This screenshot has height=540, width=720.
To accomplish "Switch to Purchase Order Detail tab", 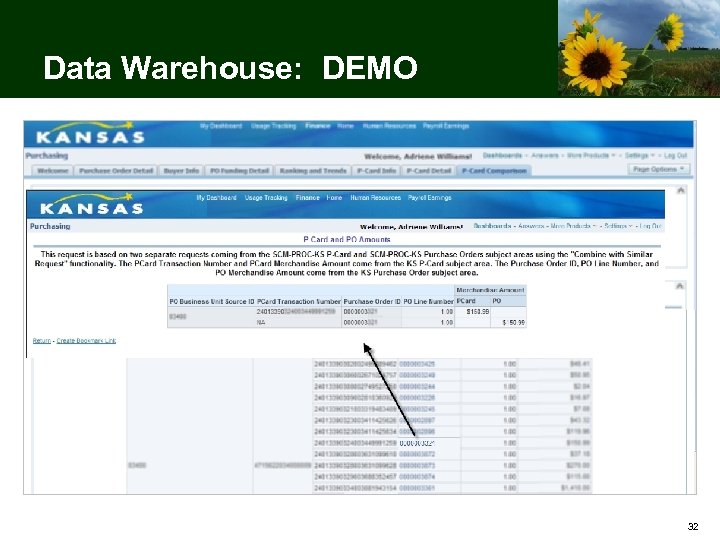I will click(116, 171).
